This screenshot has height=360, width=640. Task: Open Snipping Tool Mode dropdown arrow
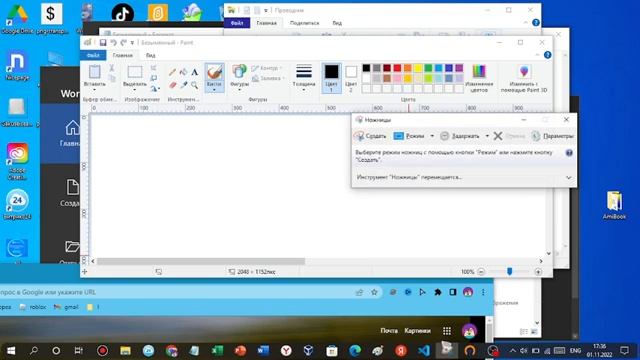click(432, 136)
